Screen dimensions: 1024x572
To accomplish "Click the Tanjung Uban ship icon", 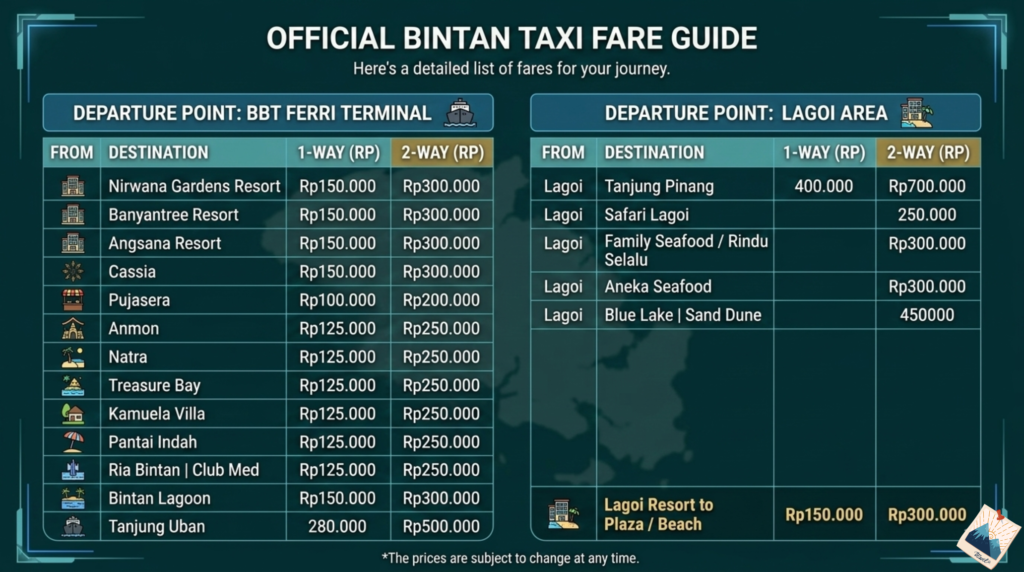I will click(x=72, y=527).
